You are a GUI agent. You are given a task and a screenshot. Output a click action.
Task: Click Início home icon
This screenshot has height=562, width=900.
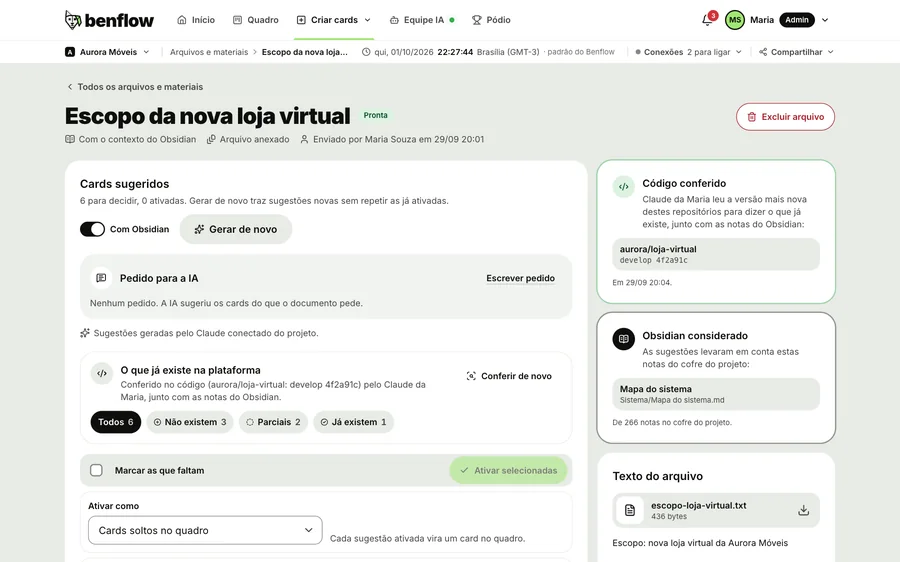pyautogui.click(x=181, y=20)
